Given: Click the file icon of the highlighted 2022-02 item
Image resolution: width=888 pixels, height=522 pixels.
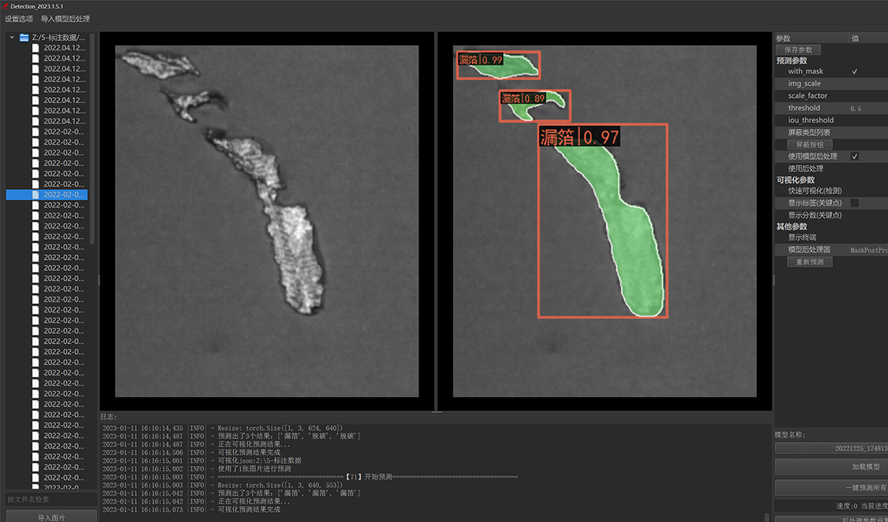Looking at the screenshot, I should point(36,195).
